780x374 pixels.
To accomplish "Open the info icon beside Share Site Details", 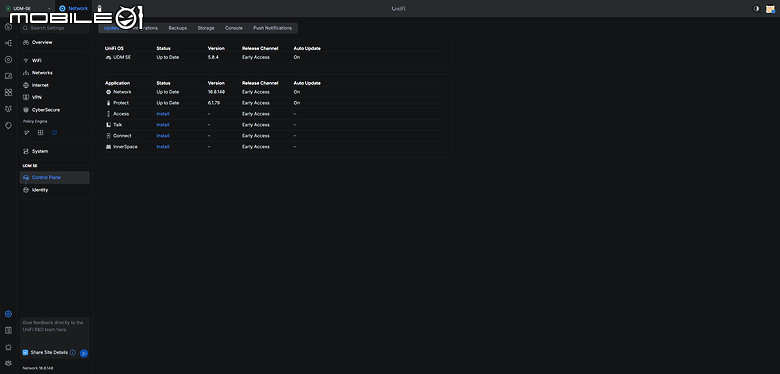I will pyautogui.click(x=73, y=353).
